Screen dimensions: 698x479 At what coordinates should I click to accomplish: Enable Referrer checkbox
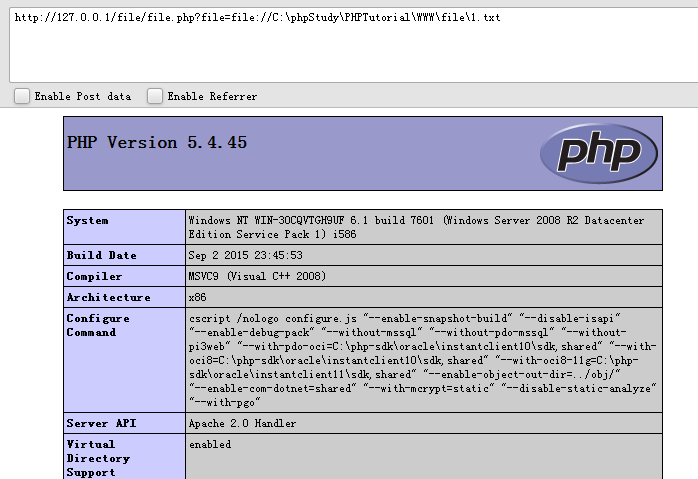coord(155,96)
